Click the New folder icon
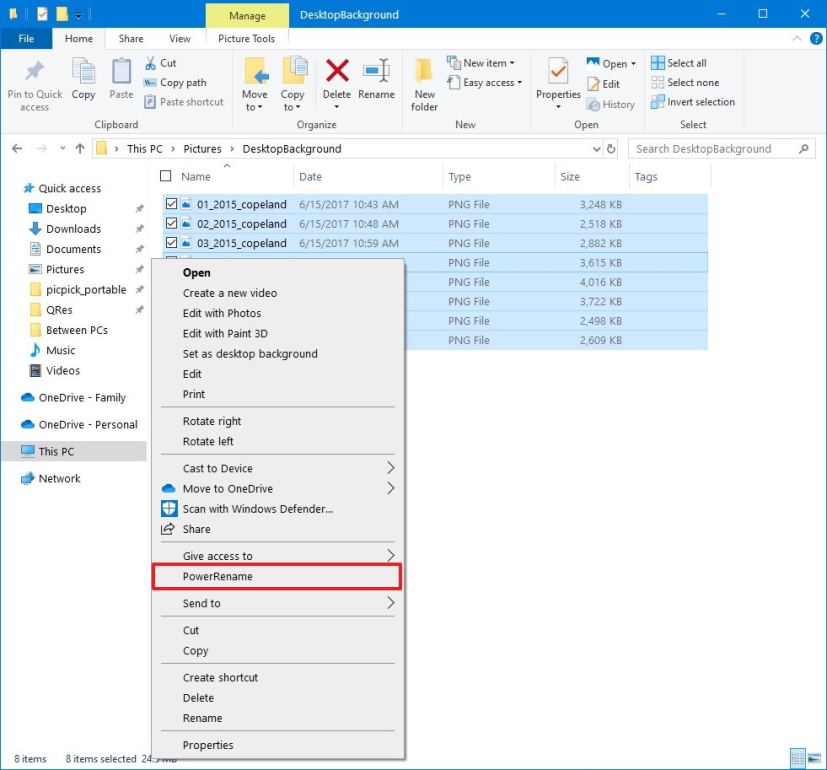The image size is (827, 770). pyautogui.click(x=424, y=71)
